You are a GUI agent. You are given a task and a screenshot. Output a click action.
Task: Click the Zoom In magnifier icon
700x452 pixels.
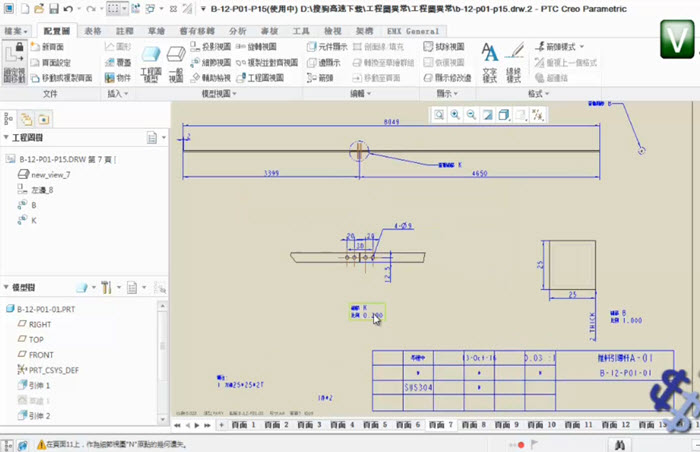[455, 115]
